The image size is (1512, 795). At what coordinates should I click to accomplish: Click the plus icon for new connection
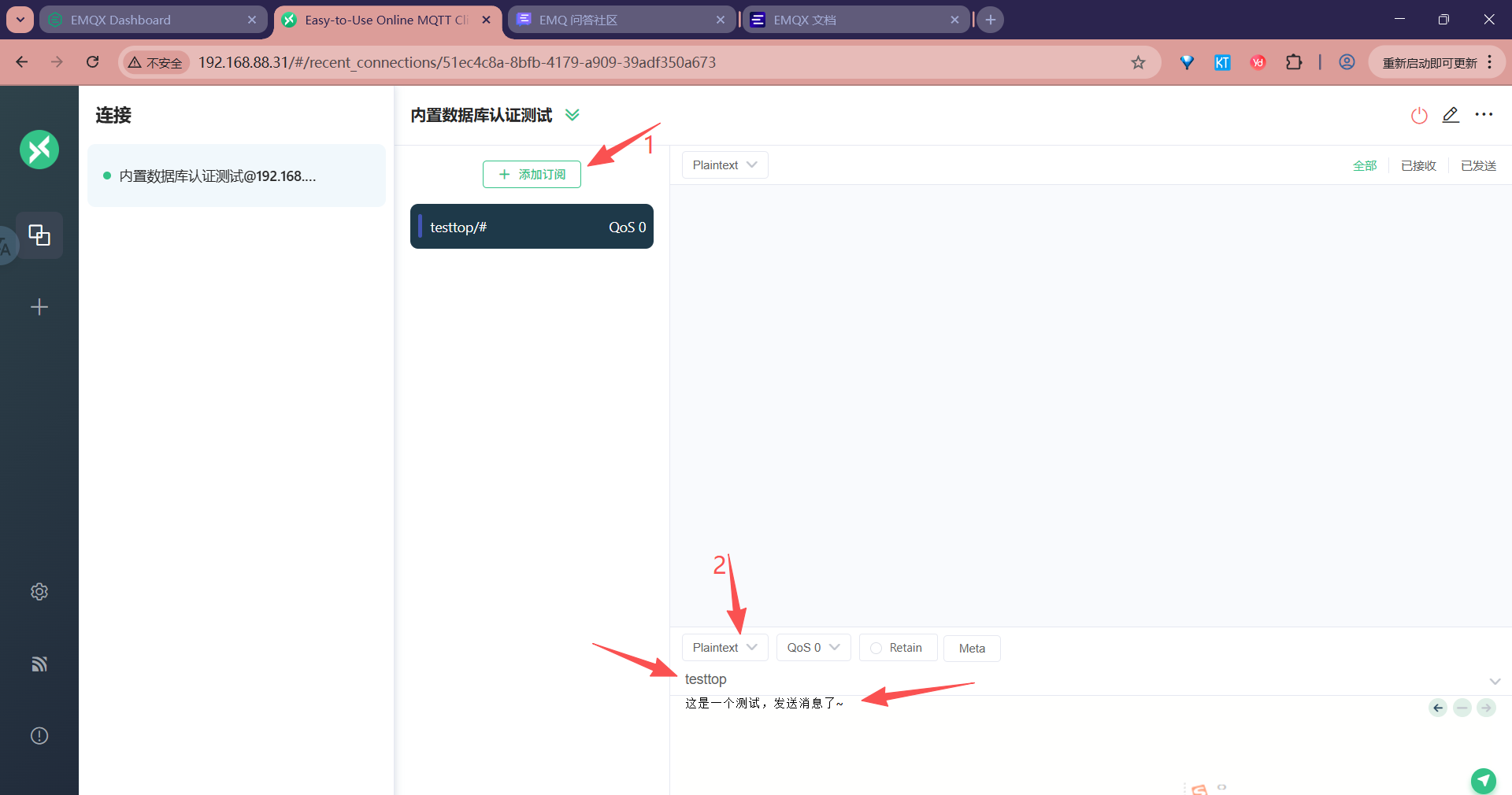coord(39,307)
